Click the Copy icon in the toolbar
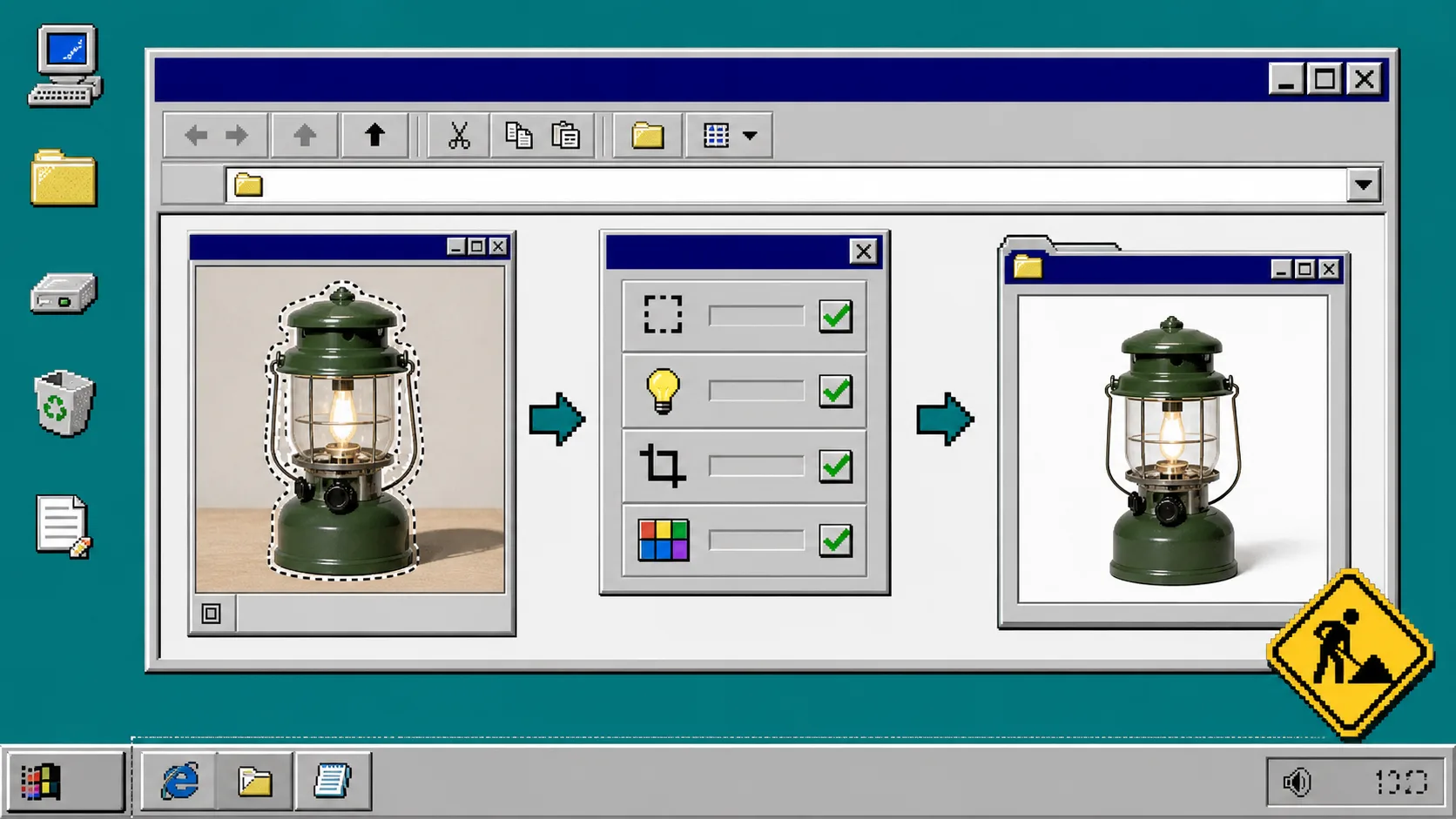The height and width of the screenshot is (819, 1456). [x=519, y=135]
